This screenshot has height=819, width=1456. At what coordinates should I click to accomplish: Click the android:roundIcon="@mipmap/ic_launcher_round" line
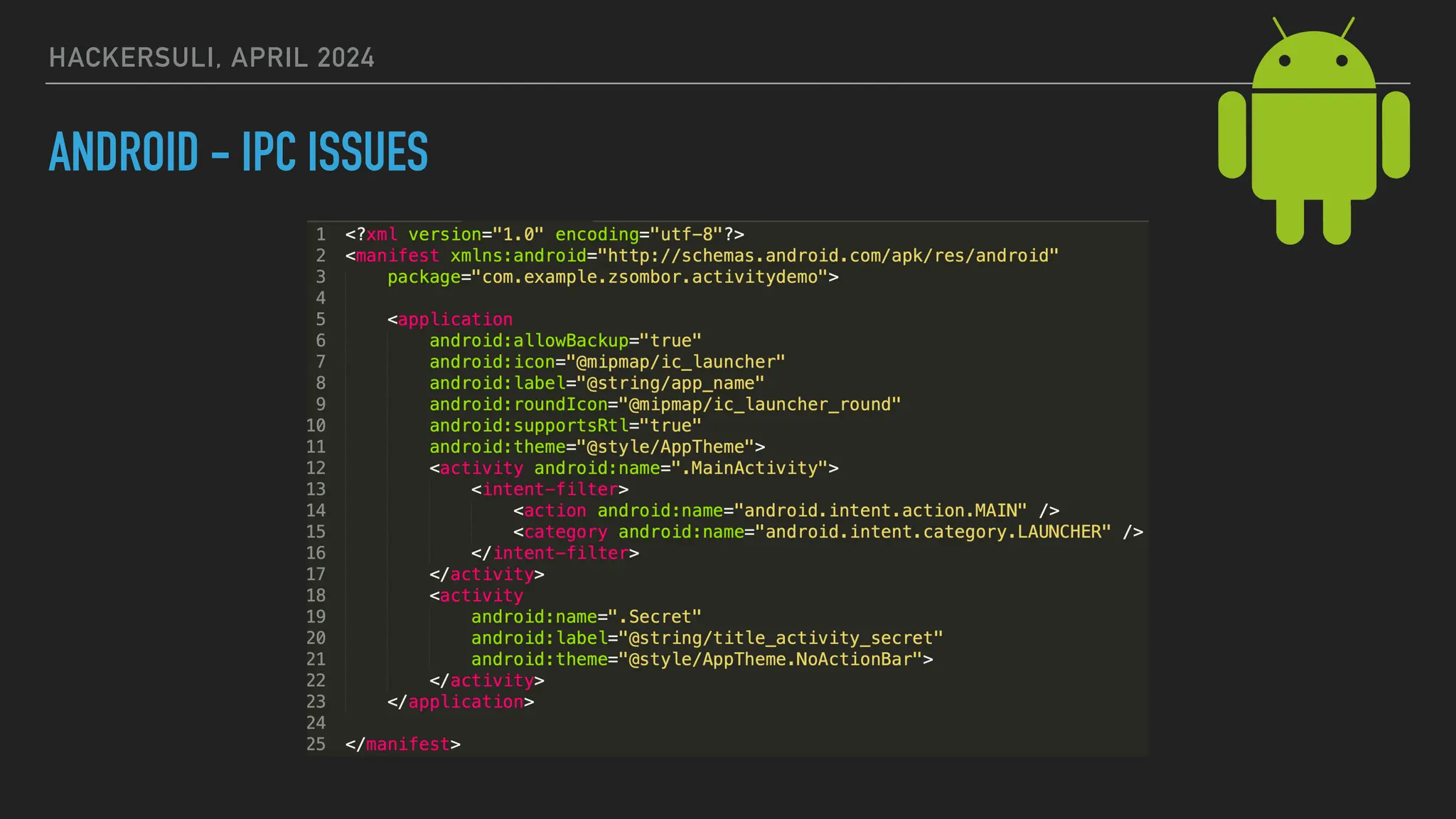pos(665,405)
